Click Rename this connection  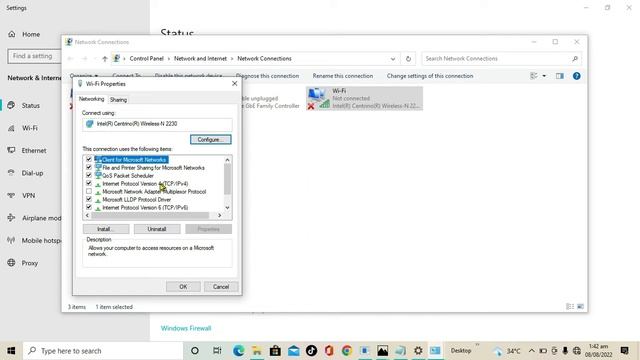342,76
